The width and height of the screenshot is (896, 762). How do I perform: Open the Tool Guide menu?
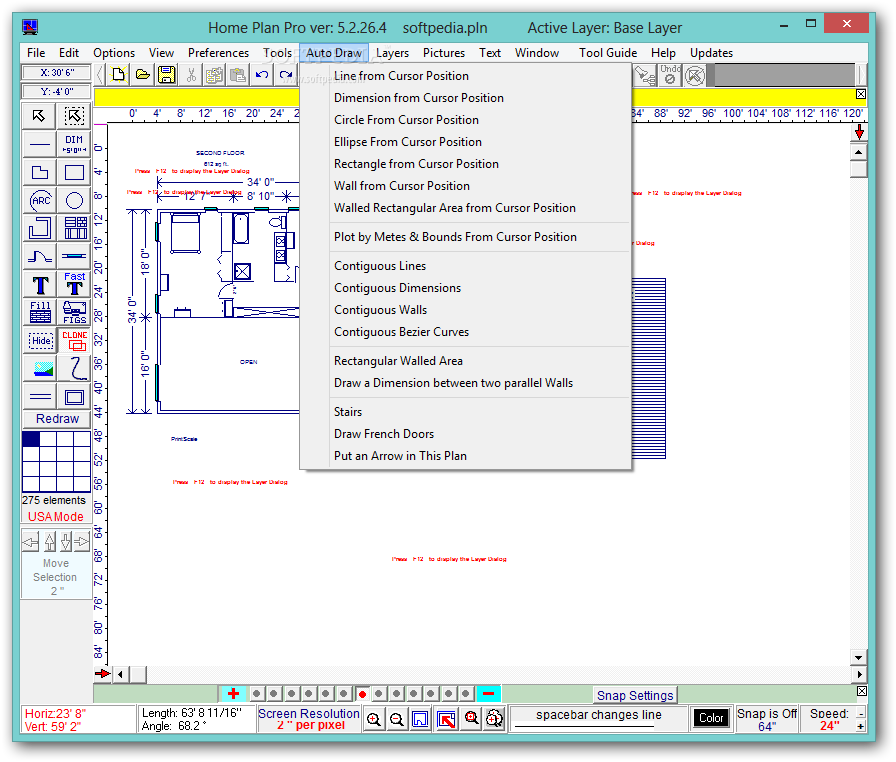[607, 53]
